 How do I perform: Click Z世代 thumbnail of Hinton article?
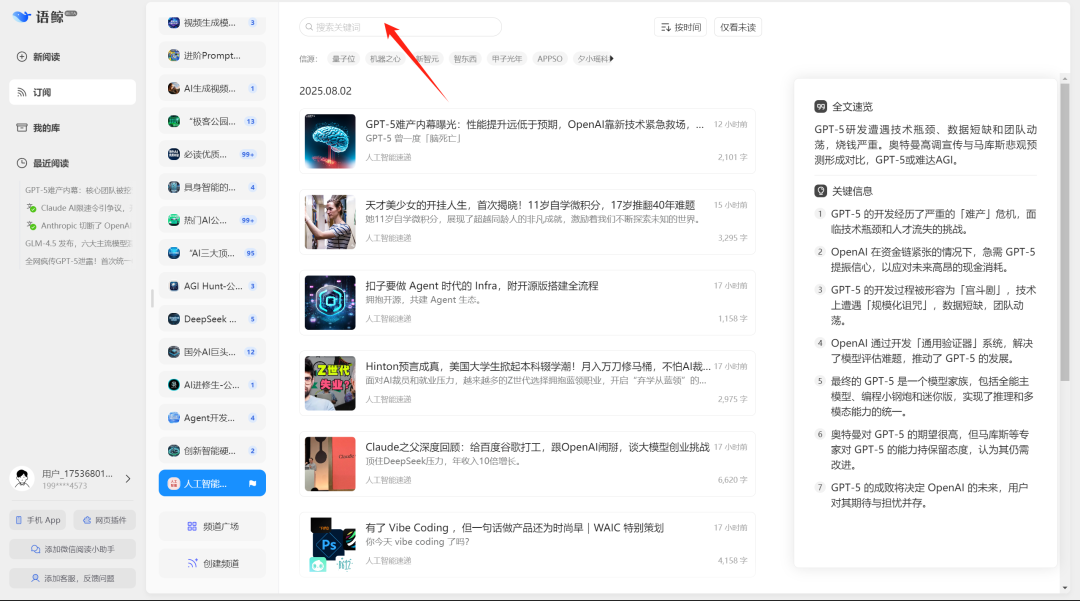(x=330, y=383)
